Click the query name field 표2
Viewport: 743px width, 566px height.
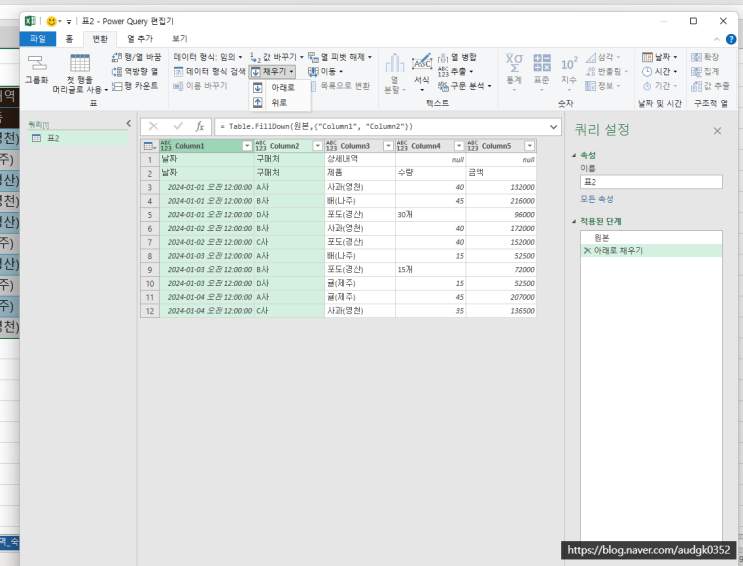pyautogui.click(x=650, y=182)
